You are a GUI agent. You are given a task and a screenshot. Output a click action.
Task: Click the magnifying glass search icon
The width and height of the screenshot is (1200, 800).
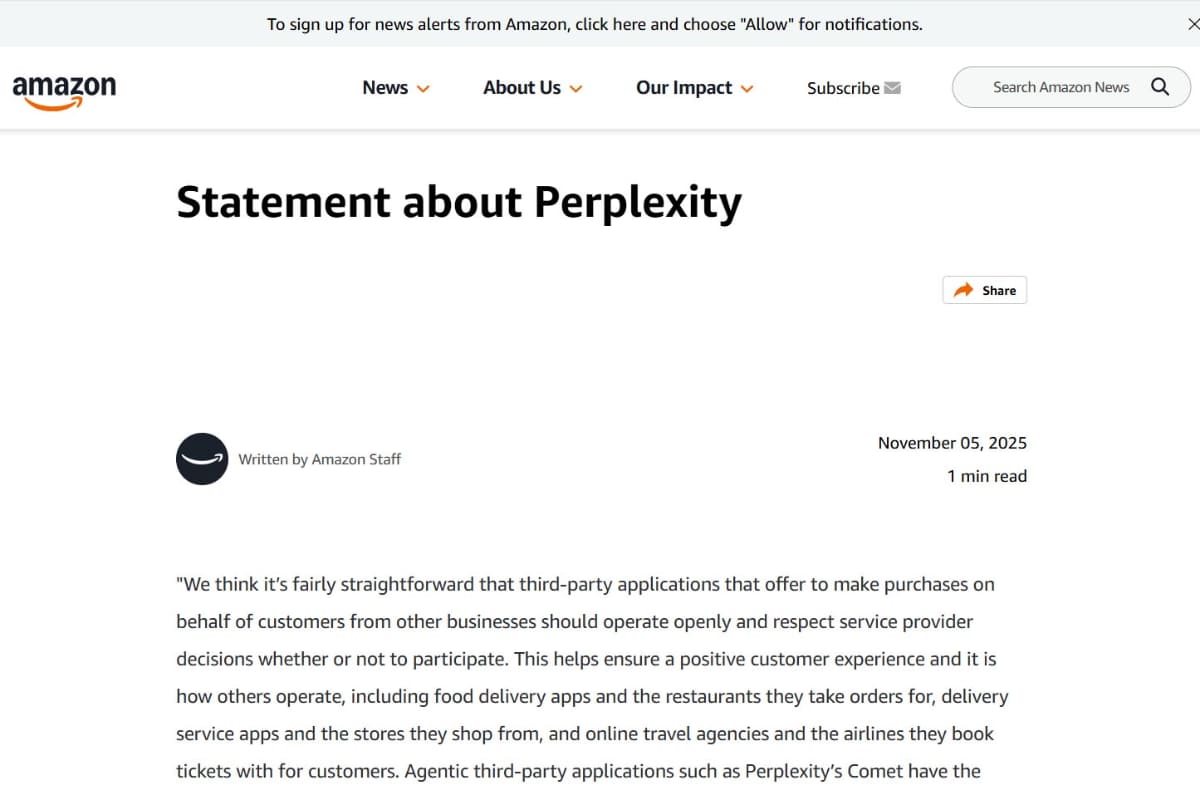pyautogui.click(x=1160, y=87)
